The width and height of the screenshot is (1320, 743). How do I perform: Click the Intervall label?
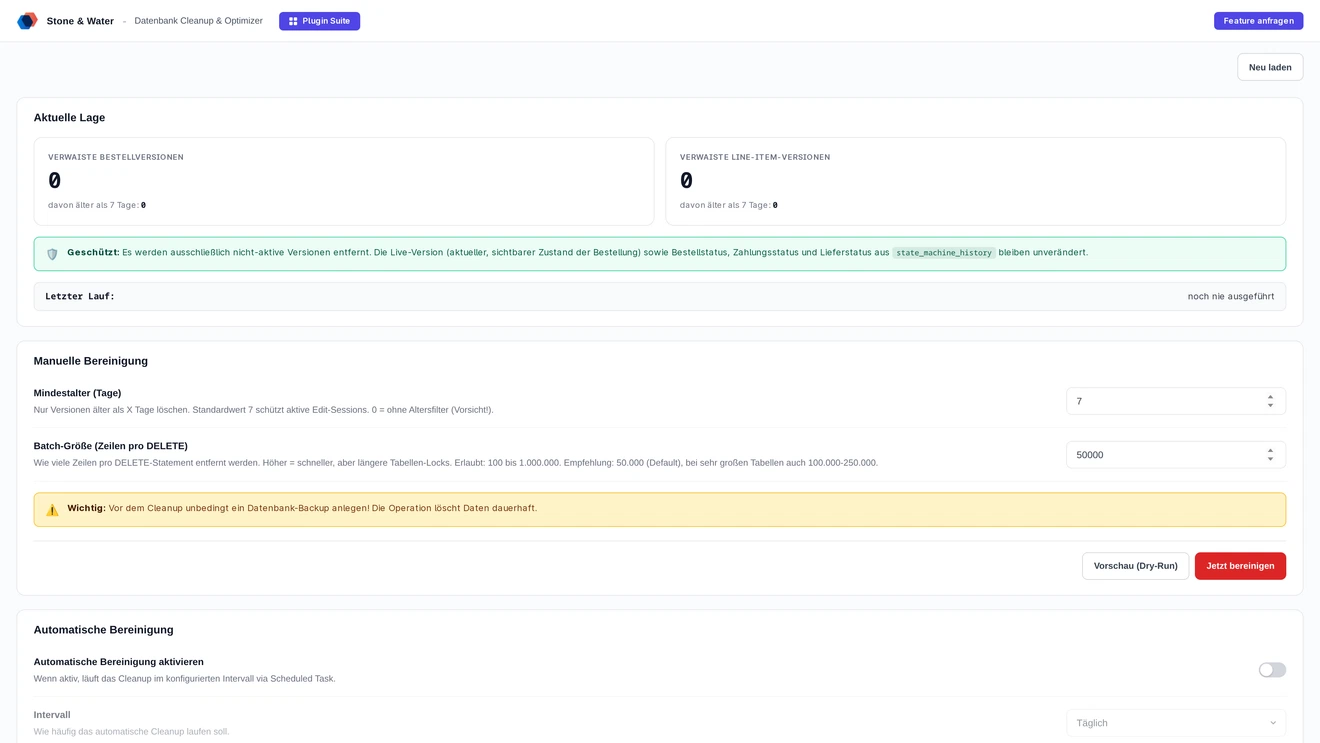(x=52, y=715)
